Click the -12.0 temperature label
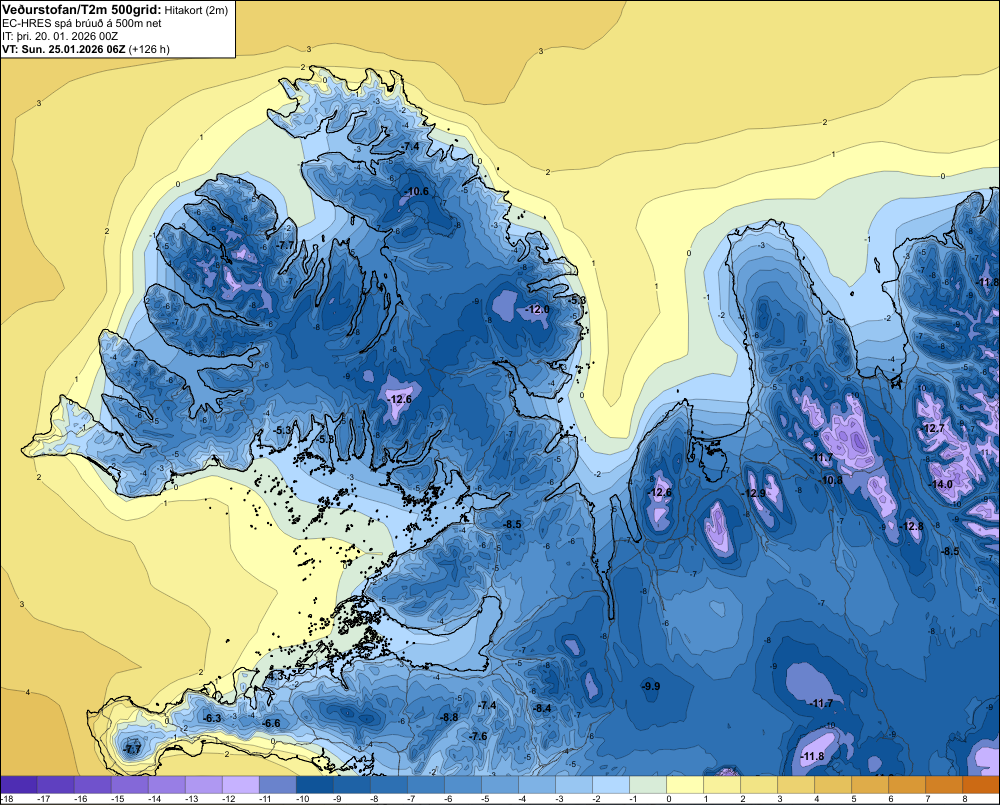The width and height of the screenshot is (1000, 805). click(537, 309)
